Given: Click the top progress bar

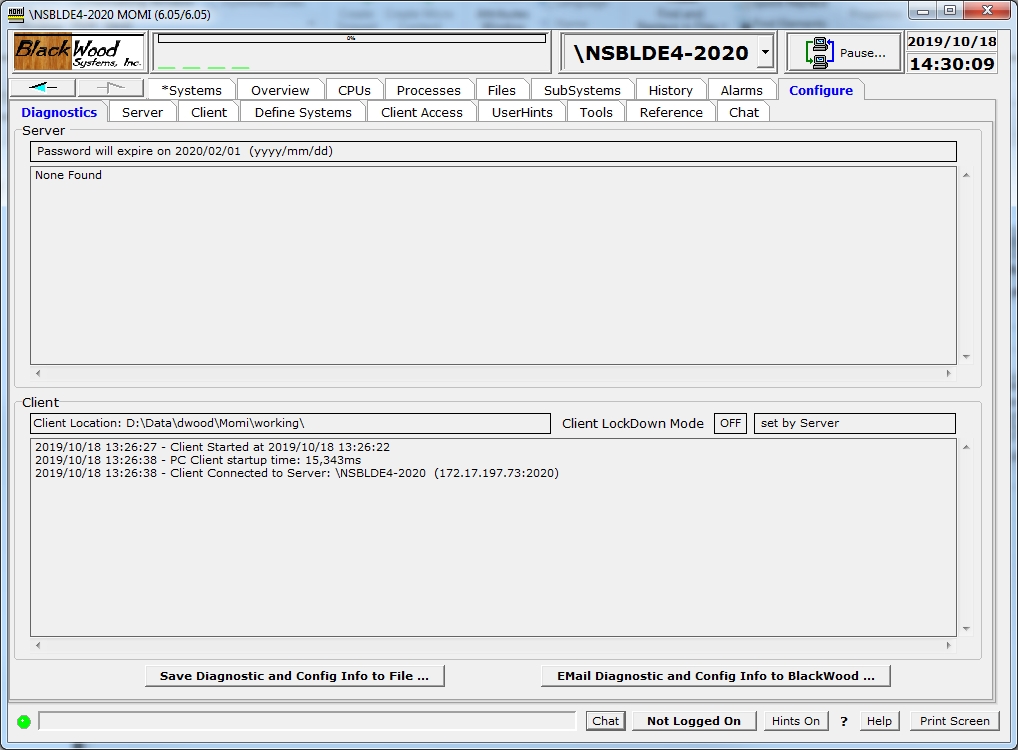Looking at the screenshot, I should point(351,38).
